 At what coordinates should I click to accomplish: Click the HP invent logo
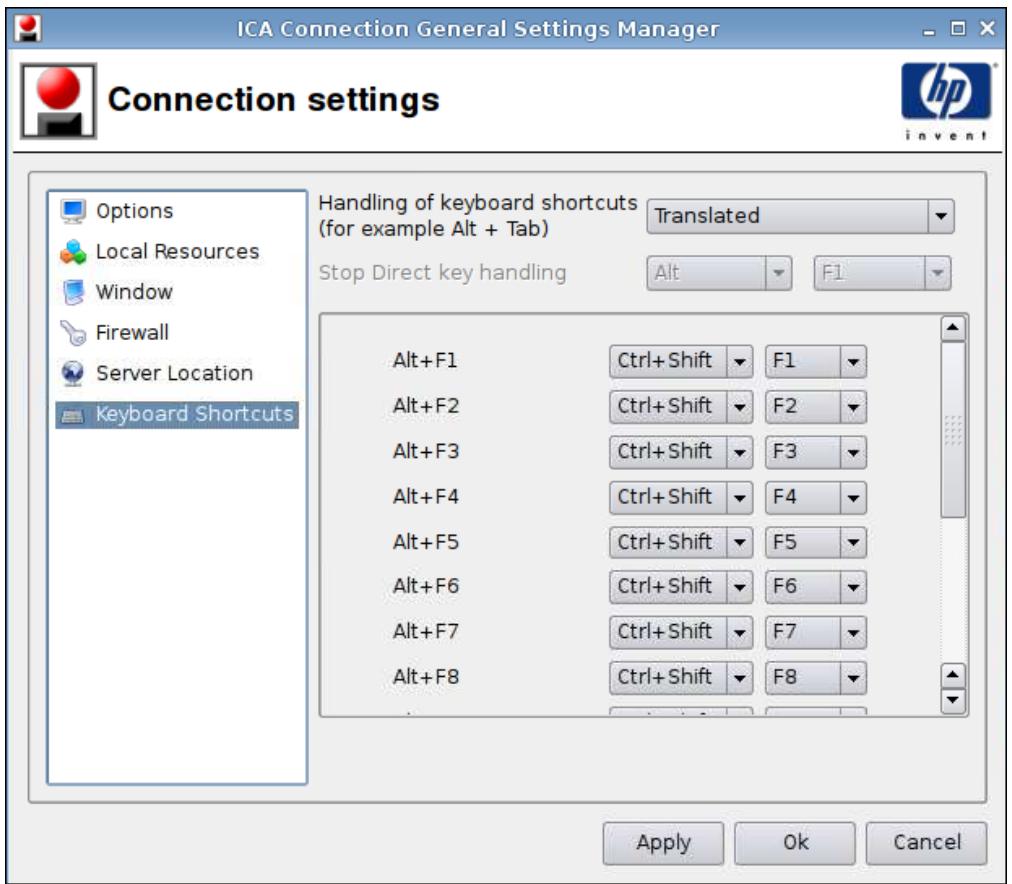pyautogui.click(x=946, y=101)
